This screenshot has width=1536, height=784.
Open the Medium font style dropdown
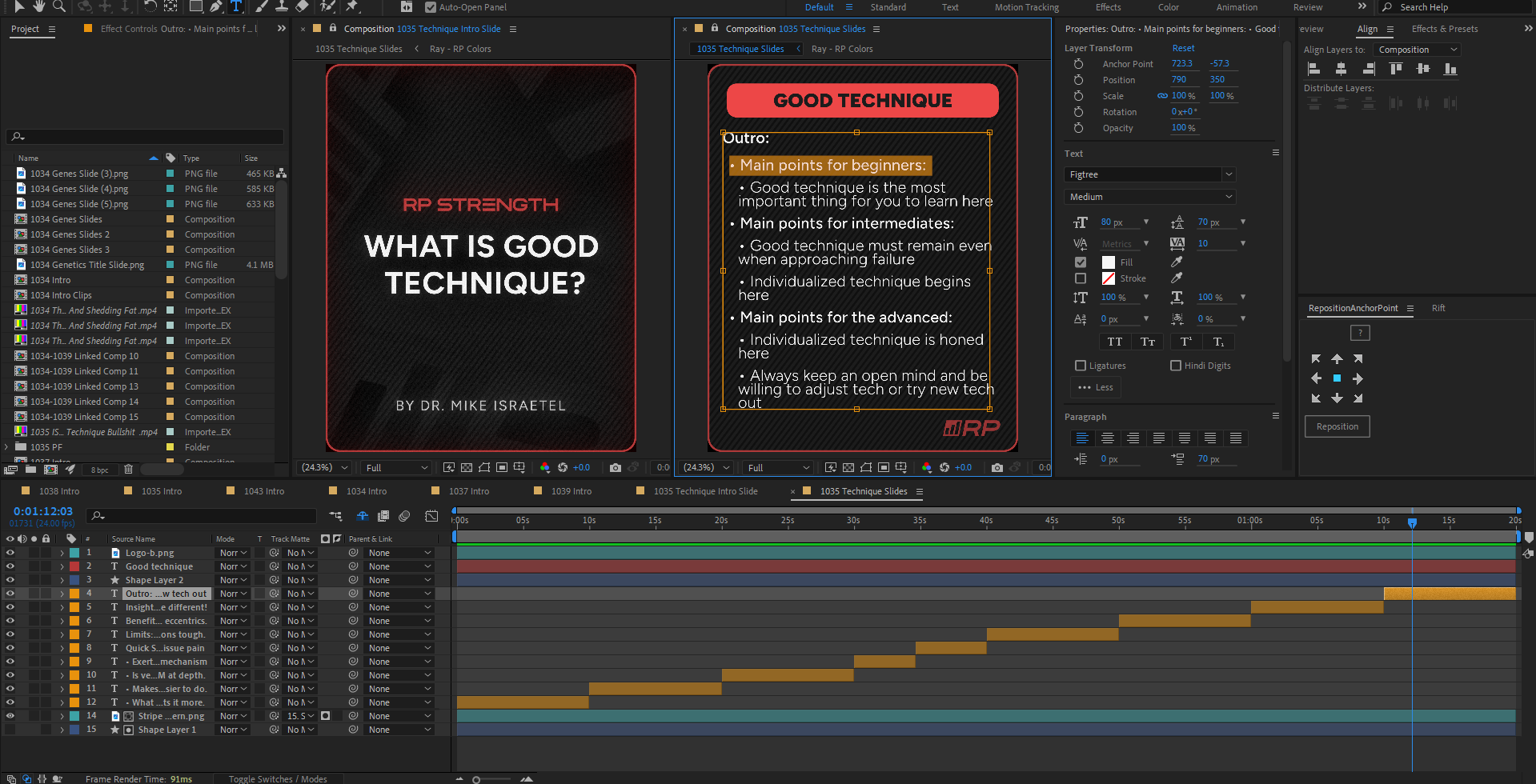(1150, 197)
